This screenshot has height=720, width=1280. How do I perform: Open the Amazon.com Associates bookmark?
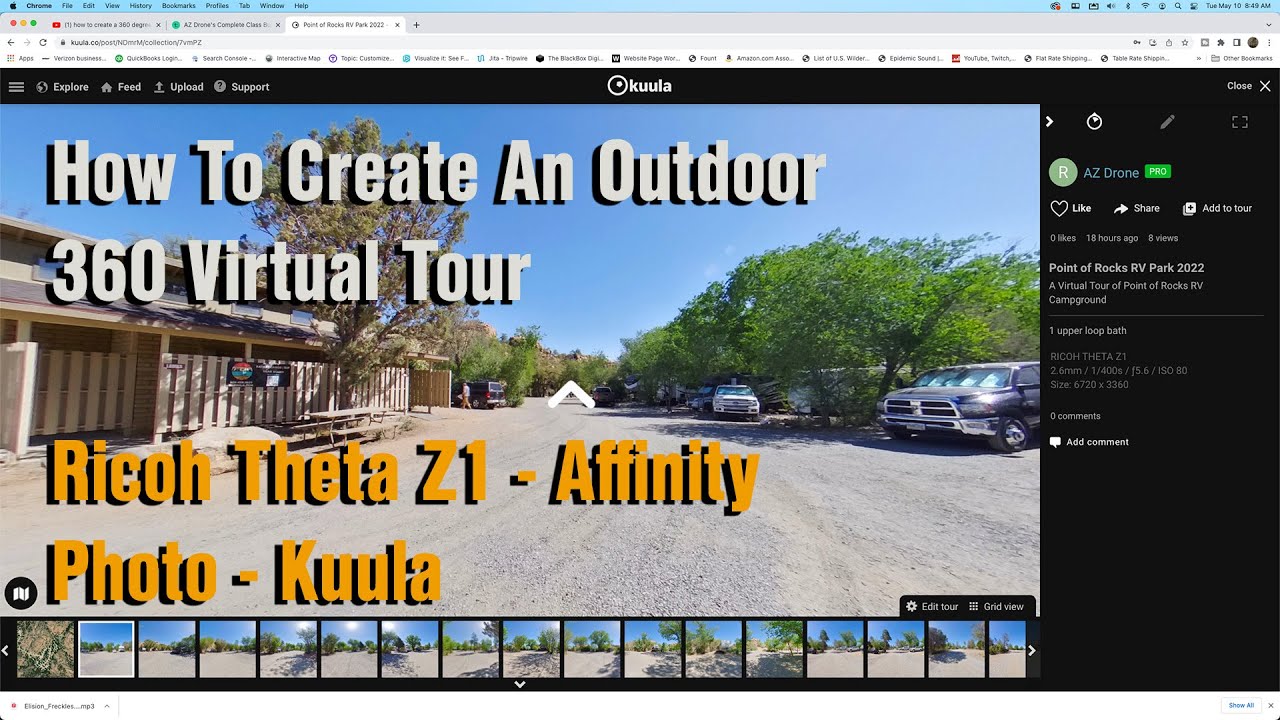(760, 59)
